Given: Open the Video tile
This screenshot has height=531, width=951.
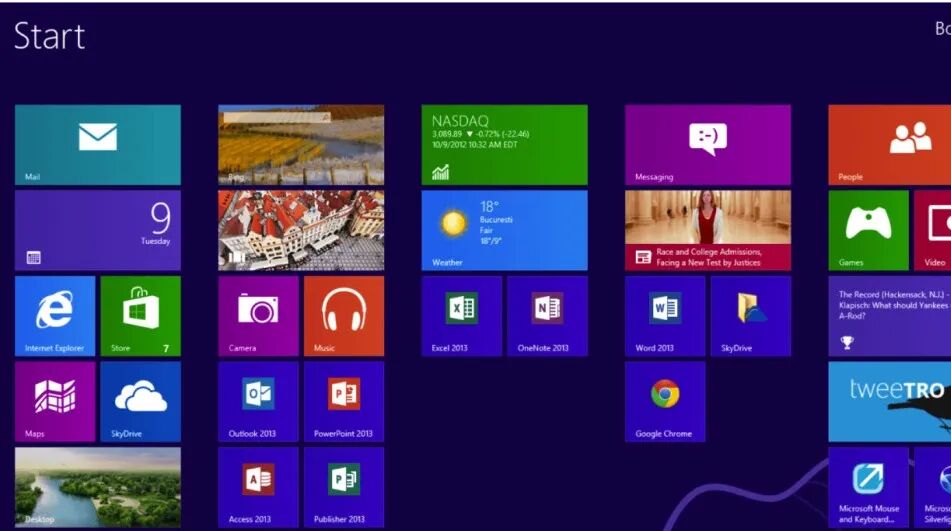Looking at the screenshot, I should coord(933,230).
